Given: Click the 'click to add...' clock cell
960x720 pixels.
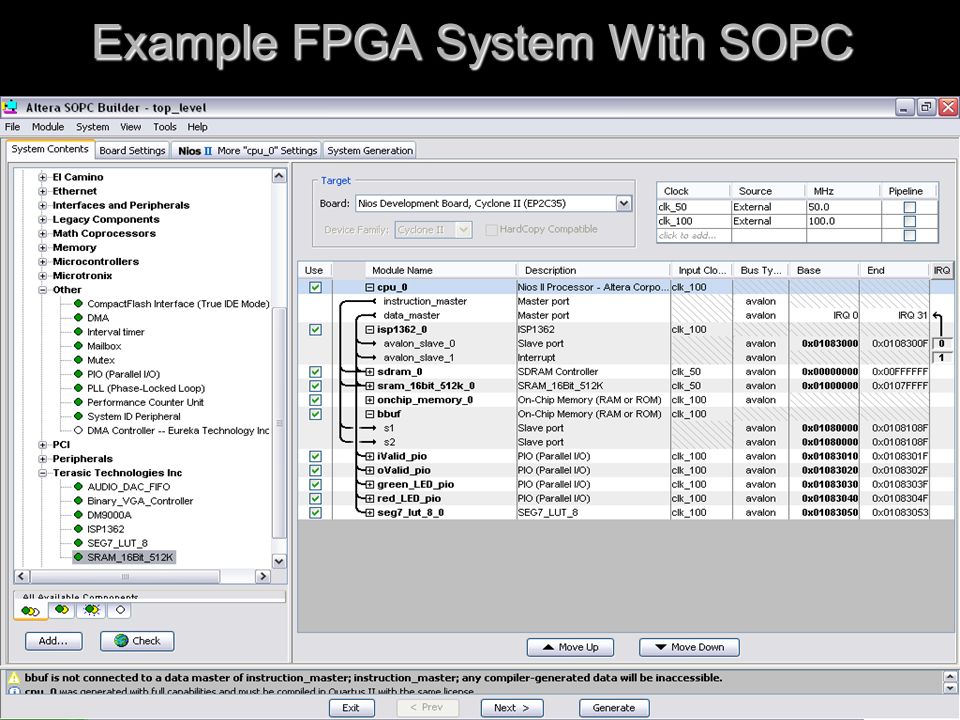Looking at the screenshot, I should click(x=693, y=235).
